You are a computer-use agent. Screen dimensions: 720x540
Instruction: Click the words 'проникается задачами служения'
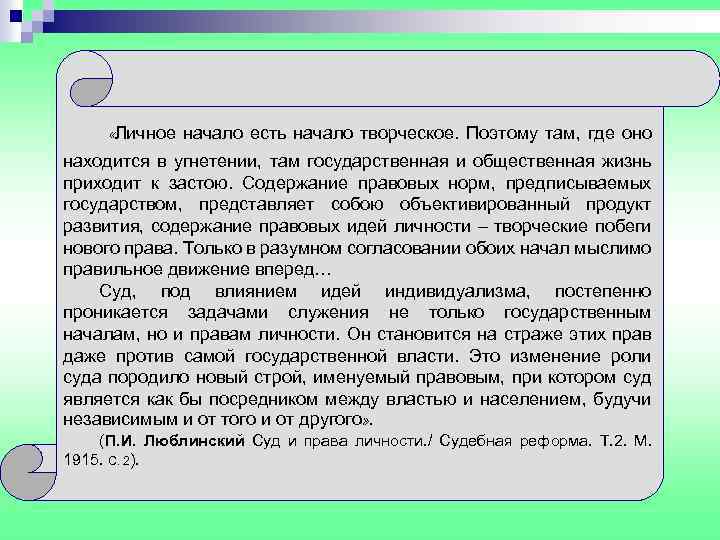tap(216, 313)
